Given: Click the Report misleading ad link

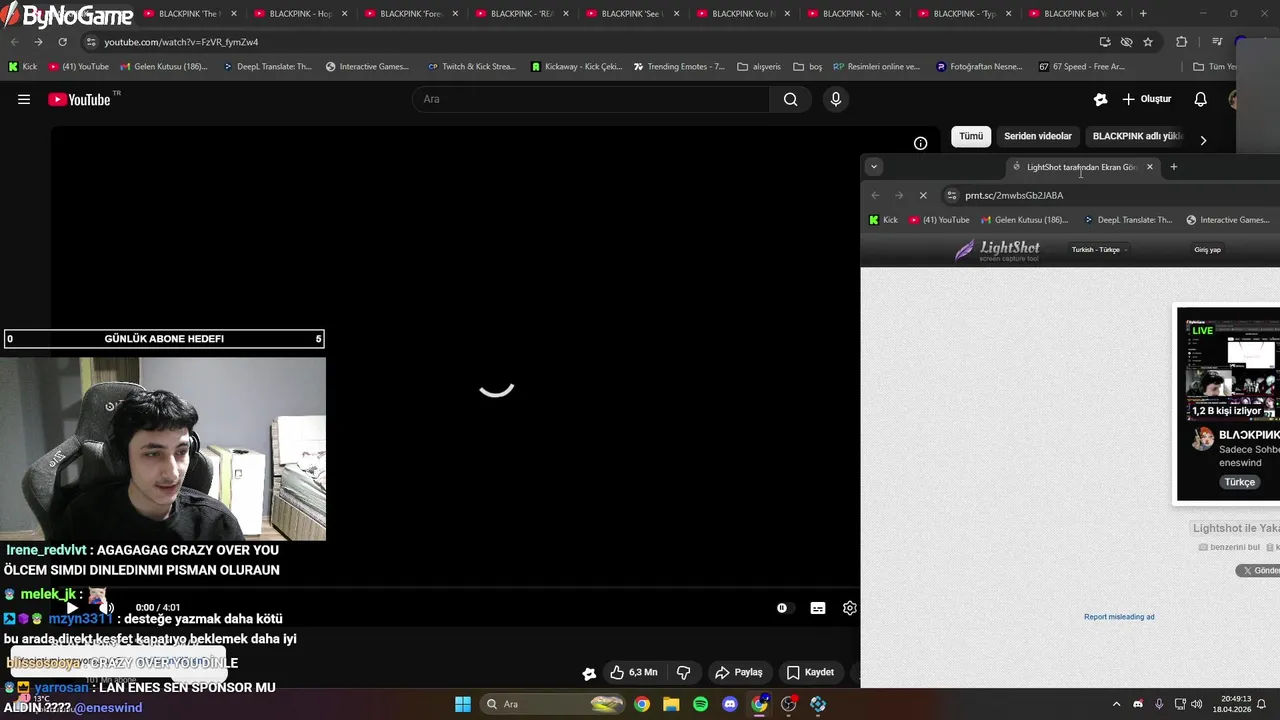Looking at the screenshot, I should pos(1119,617).
